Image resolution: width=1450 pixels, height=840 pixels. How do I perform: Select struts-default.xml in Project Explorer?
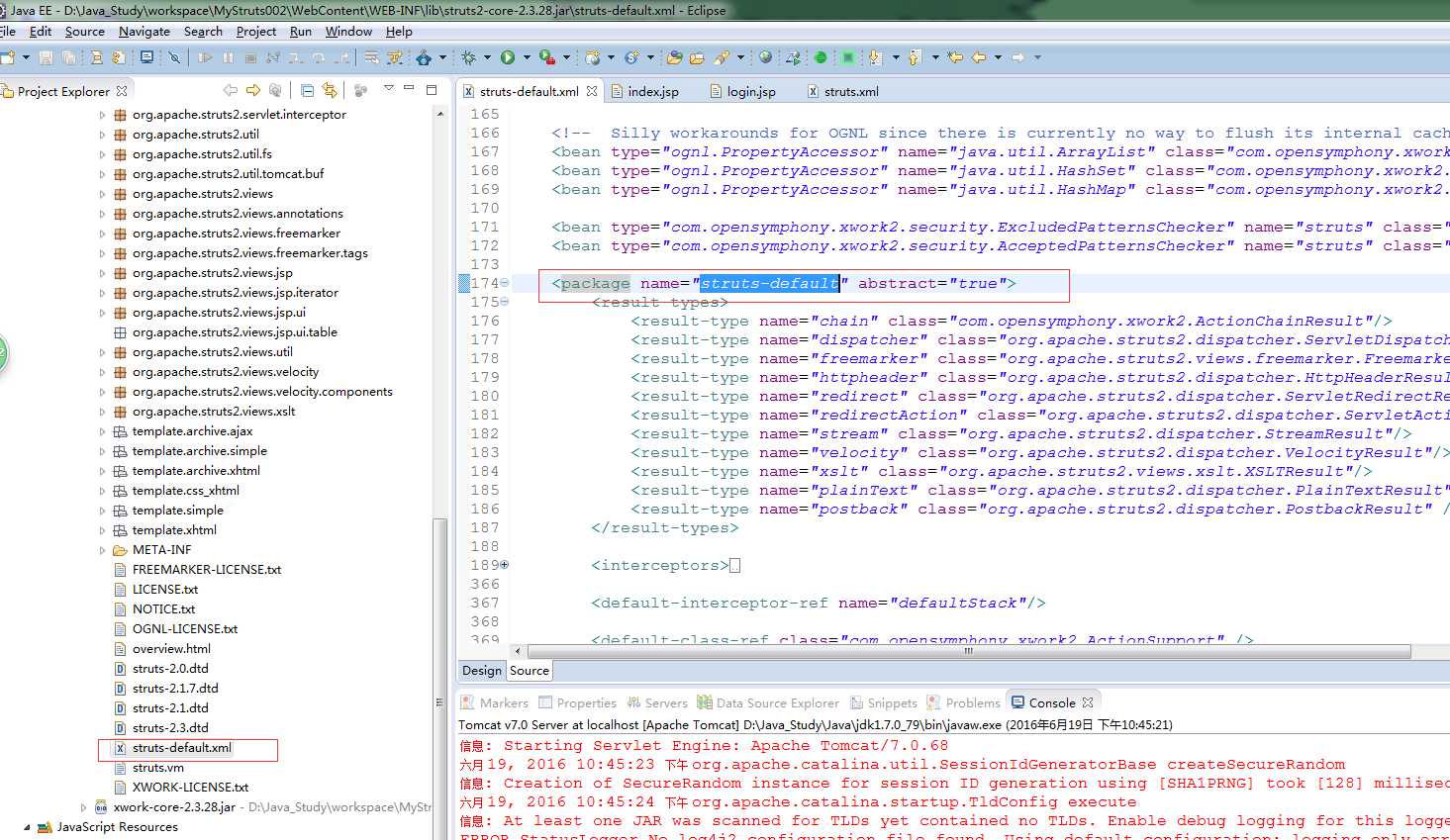pos(182,748)
